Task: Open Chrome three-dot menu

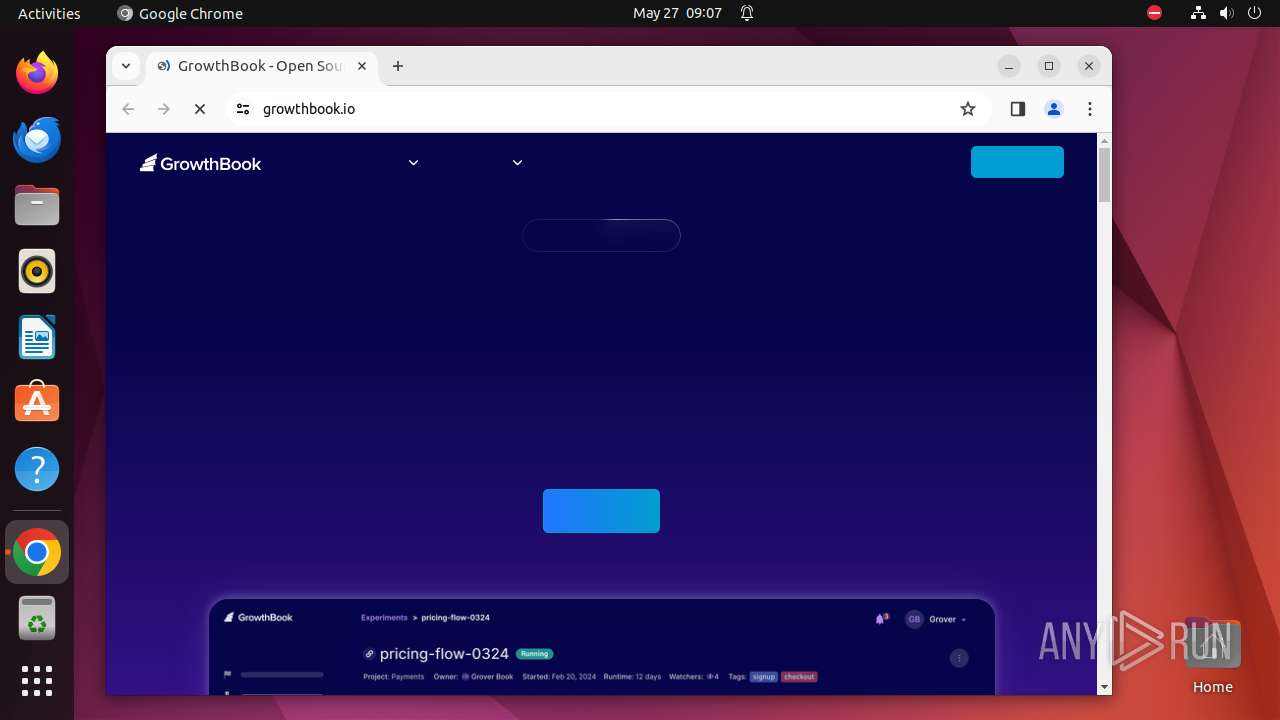Action: pyautogui.click(x=1090, y=109)
